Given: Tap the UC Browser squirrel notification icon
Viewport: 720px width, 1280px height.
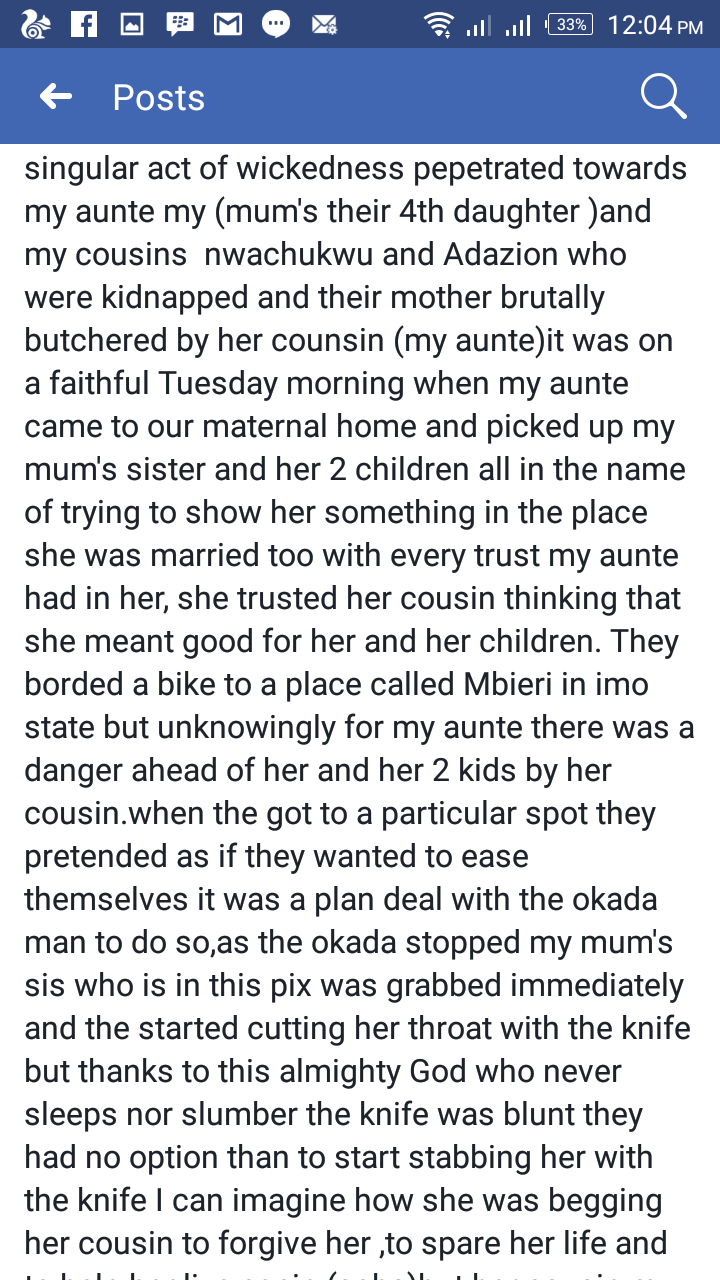Looking at the screenshot, I should tap(35, 25).
